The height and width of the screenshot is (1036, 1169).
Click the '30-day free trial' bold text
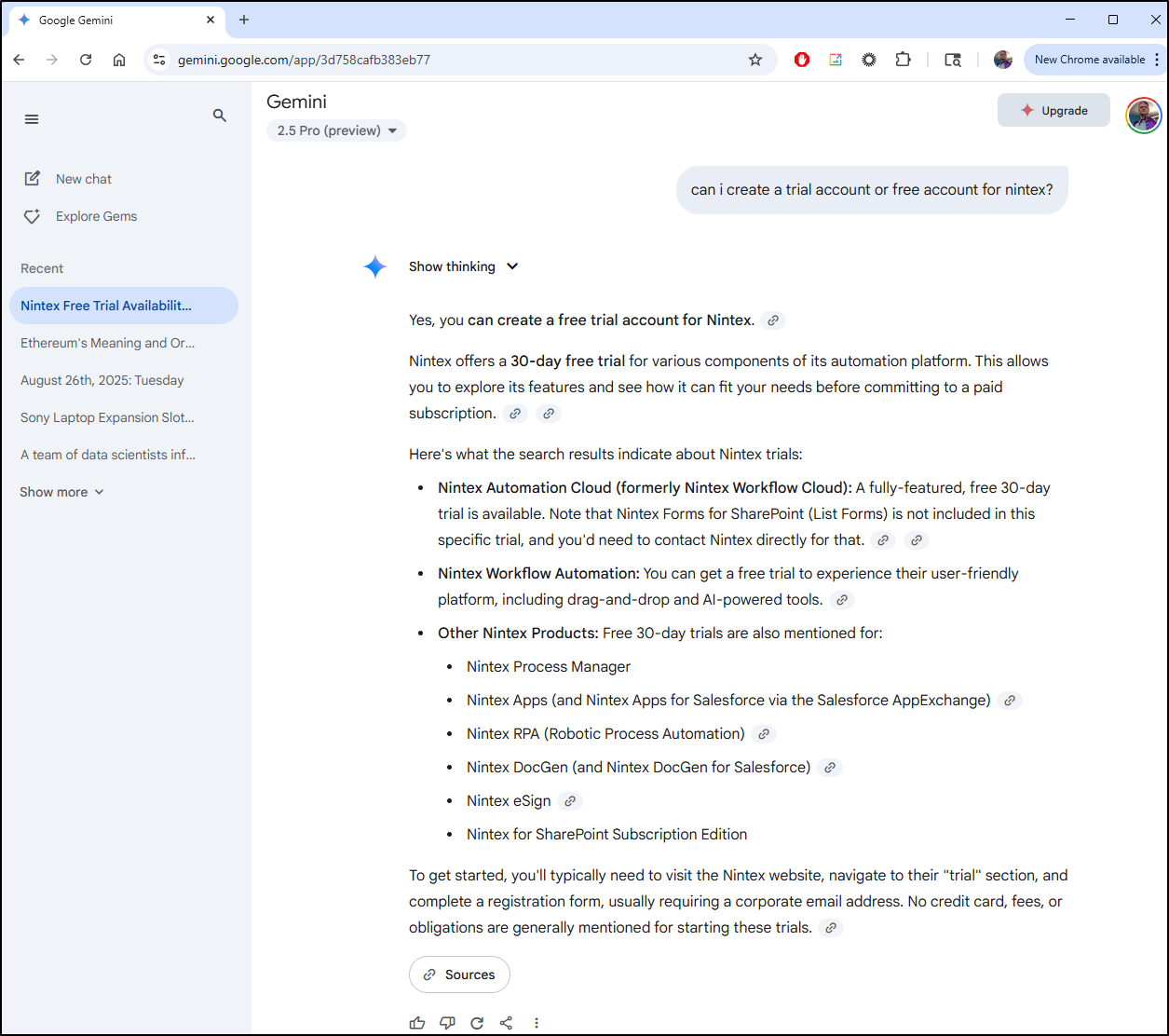567,361
